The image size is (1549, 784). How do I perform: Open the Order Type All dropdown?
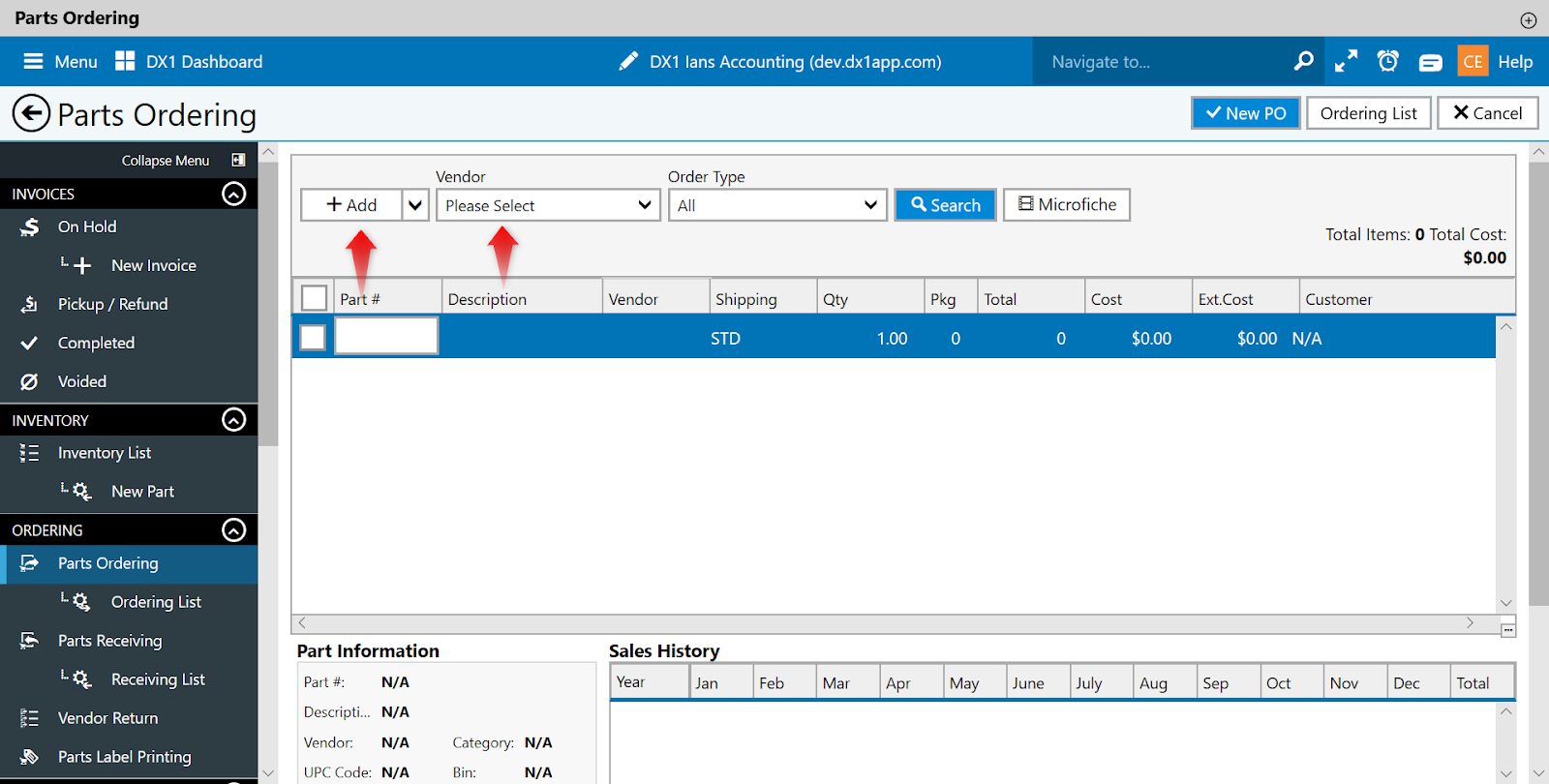tap(777, 205)
